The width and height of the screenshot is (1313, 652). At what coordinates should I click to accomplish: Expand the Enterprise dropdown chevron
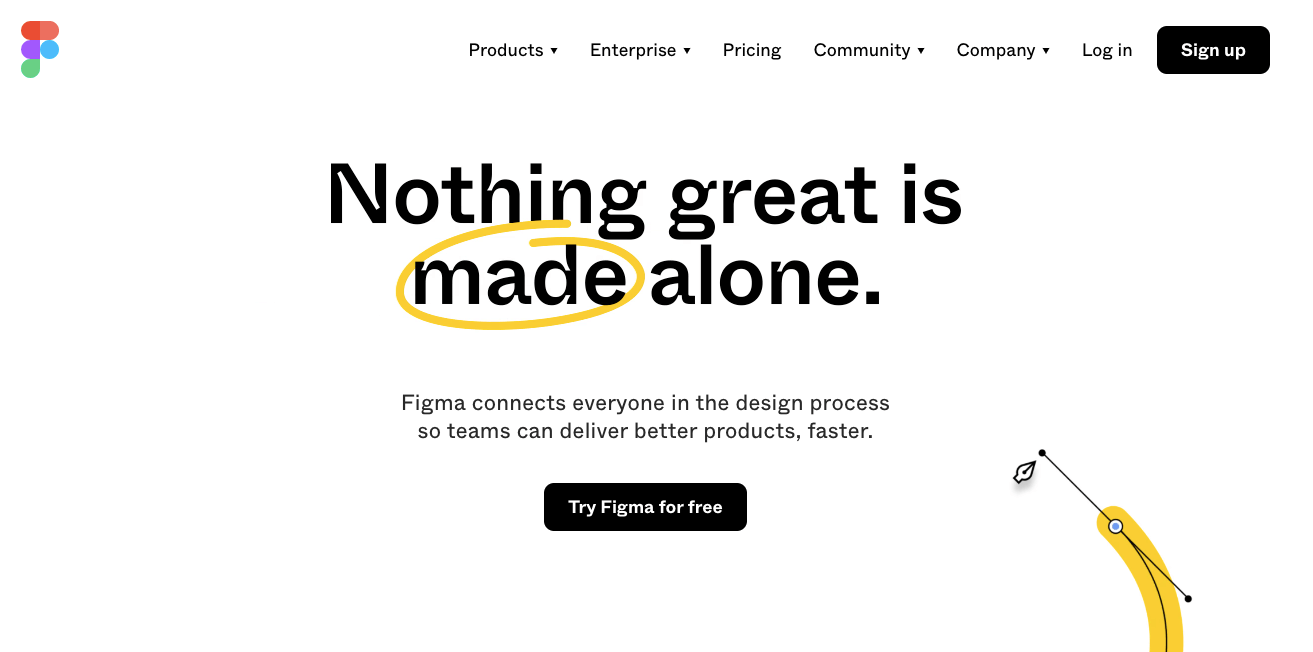[687, 51]
